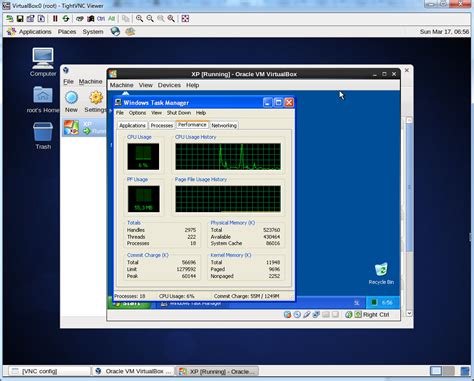Click the panel icon right of the globe

click(x=130, y=32)
